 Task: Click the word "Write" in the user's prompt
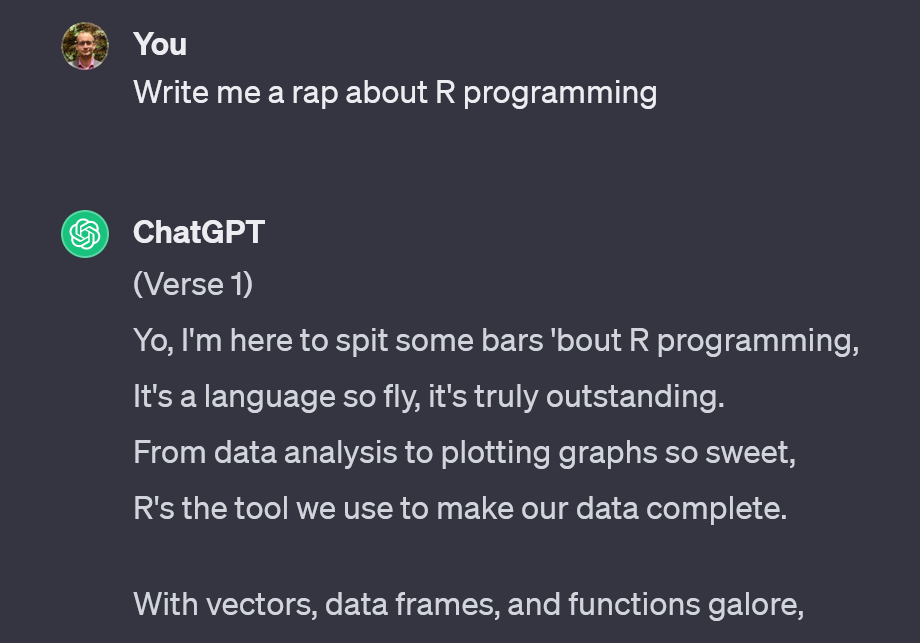[171, 93]
